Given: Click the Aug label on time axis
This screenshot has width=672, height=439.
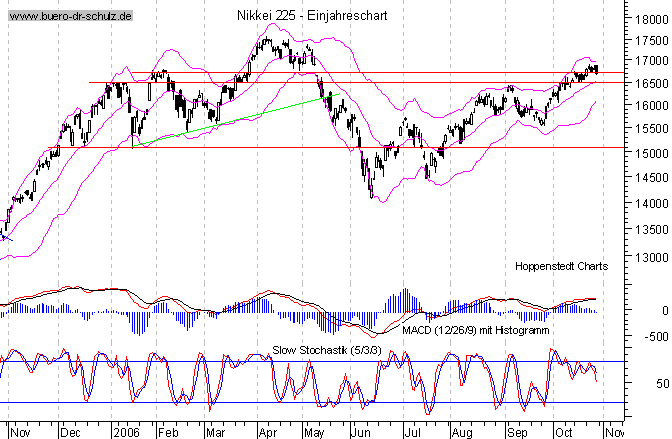Looking at the screenshot, I should click(462, 432).
